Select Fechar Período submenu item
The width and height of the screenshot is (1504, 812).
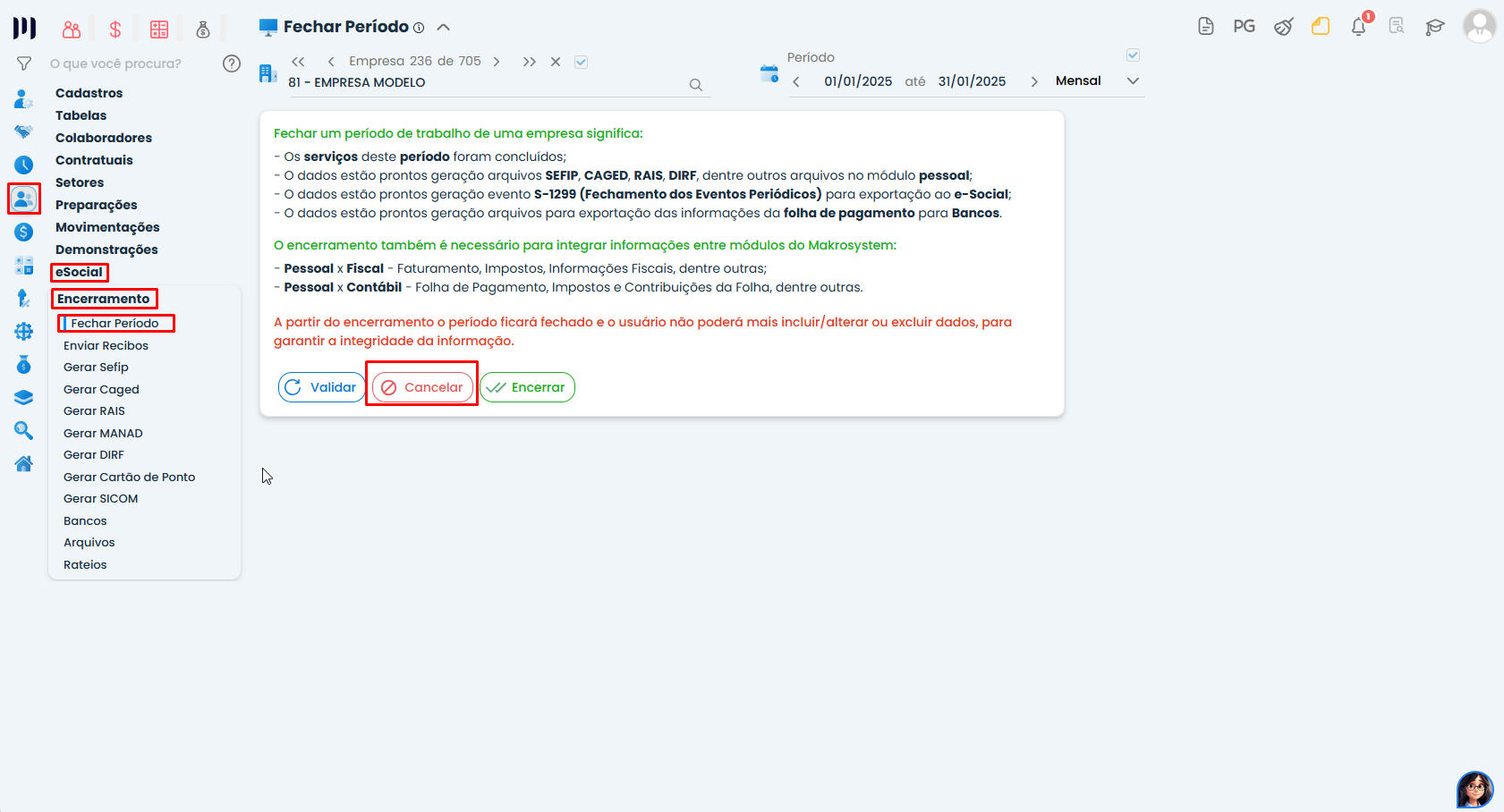click(x=115, y=323)
